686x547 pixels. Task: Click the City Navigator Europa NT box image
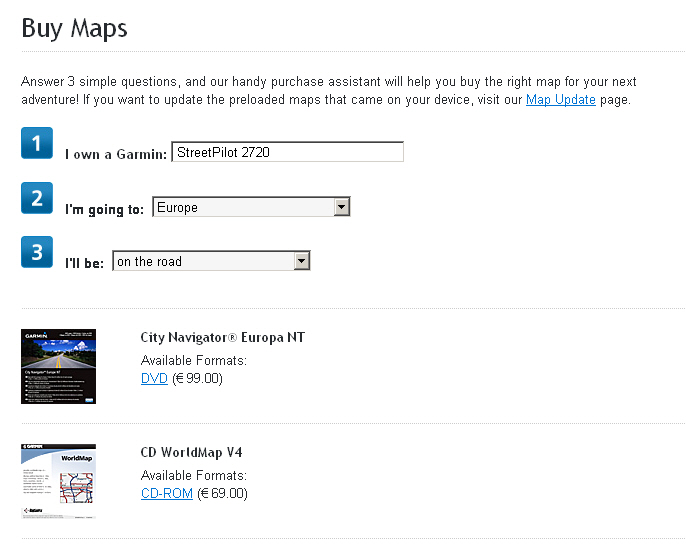[58, 366]
